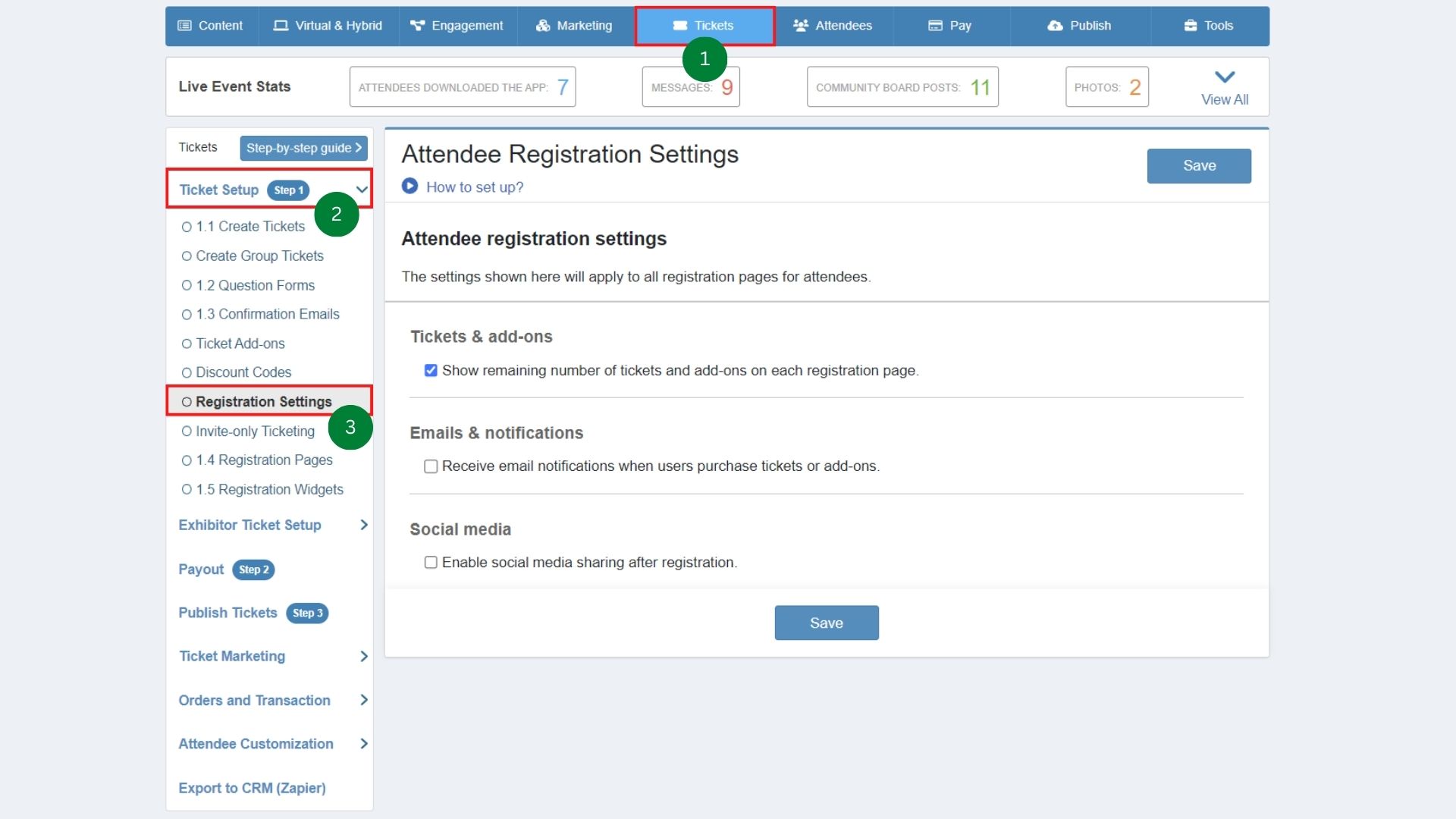Image resolution: width=1456 pixels, height=819 pixels.
Task: Open the Step-by-step guide
Action: pyautogui.click(x=303, y=148)
